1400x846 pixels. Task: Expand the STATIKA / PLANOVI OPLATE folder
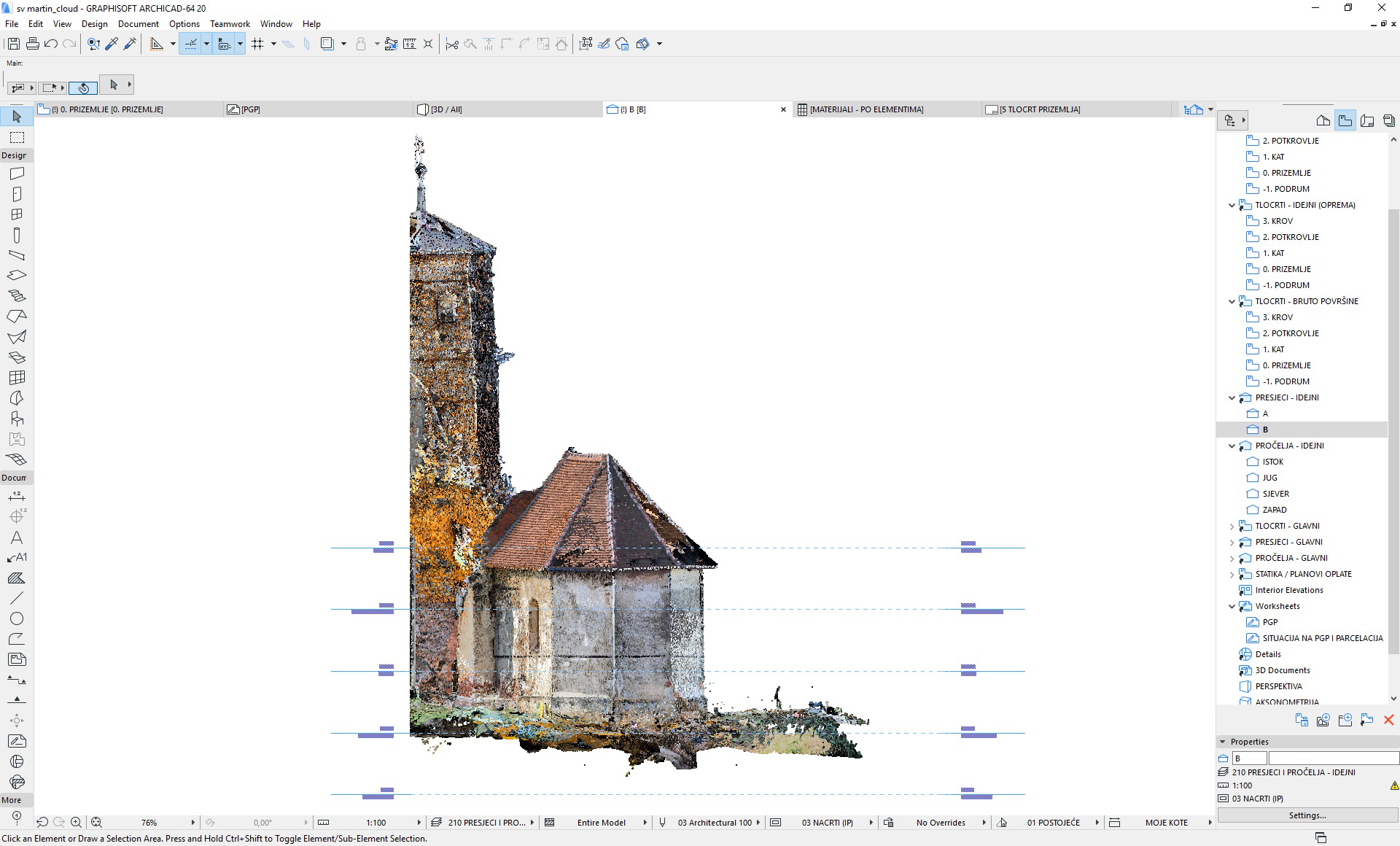point(1232,574)
